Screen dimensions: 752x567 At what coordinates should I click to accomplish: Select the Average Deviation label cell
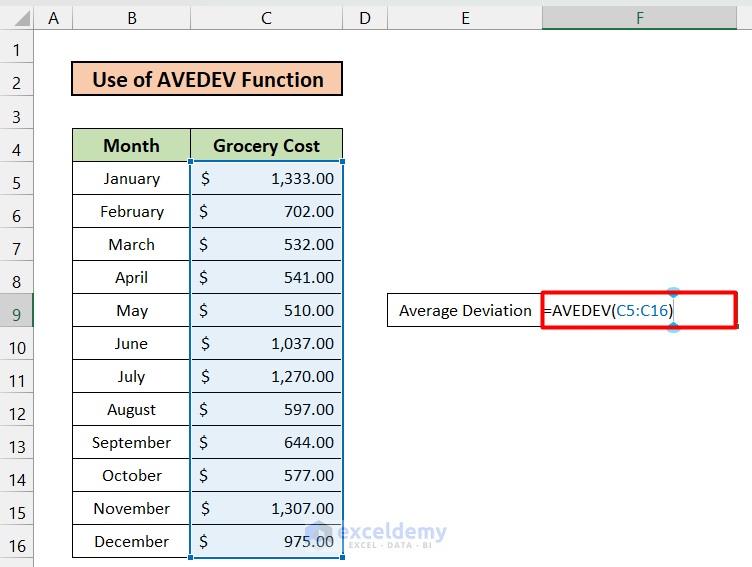pyautogui.click(x=465, y=310)
